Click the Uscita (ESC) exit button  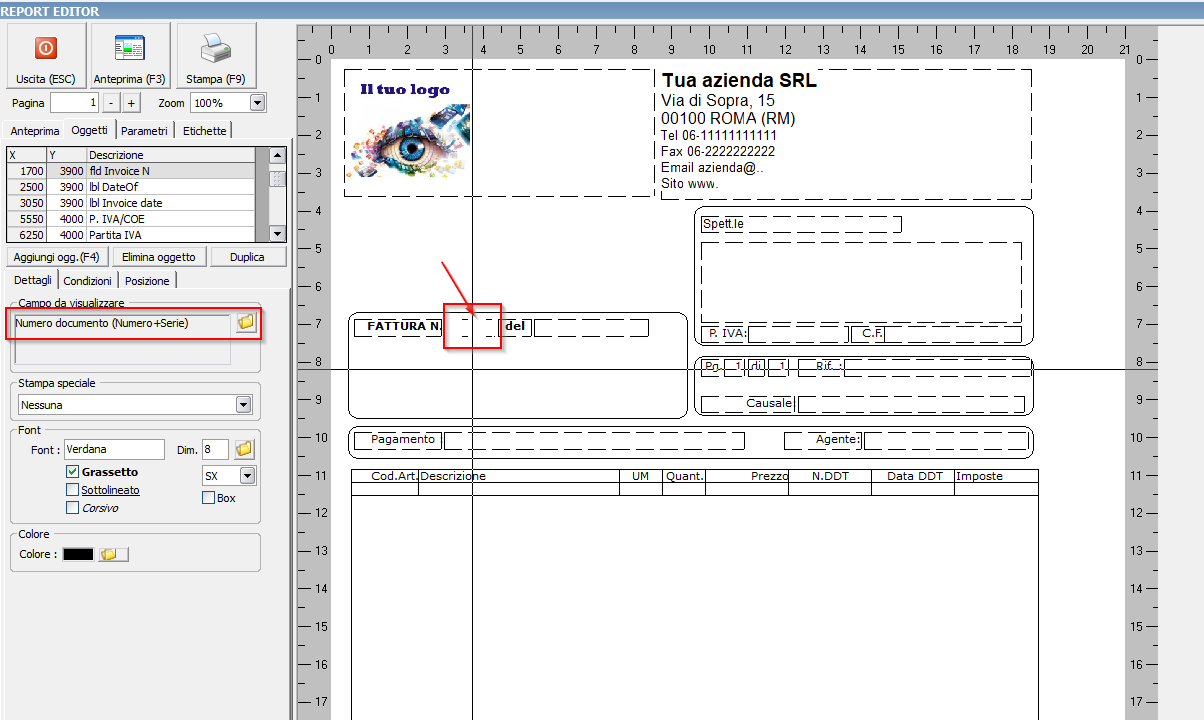point(46,55)
